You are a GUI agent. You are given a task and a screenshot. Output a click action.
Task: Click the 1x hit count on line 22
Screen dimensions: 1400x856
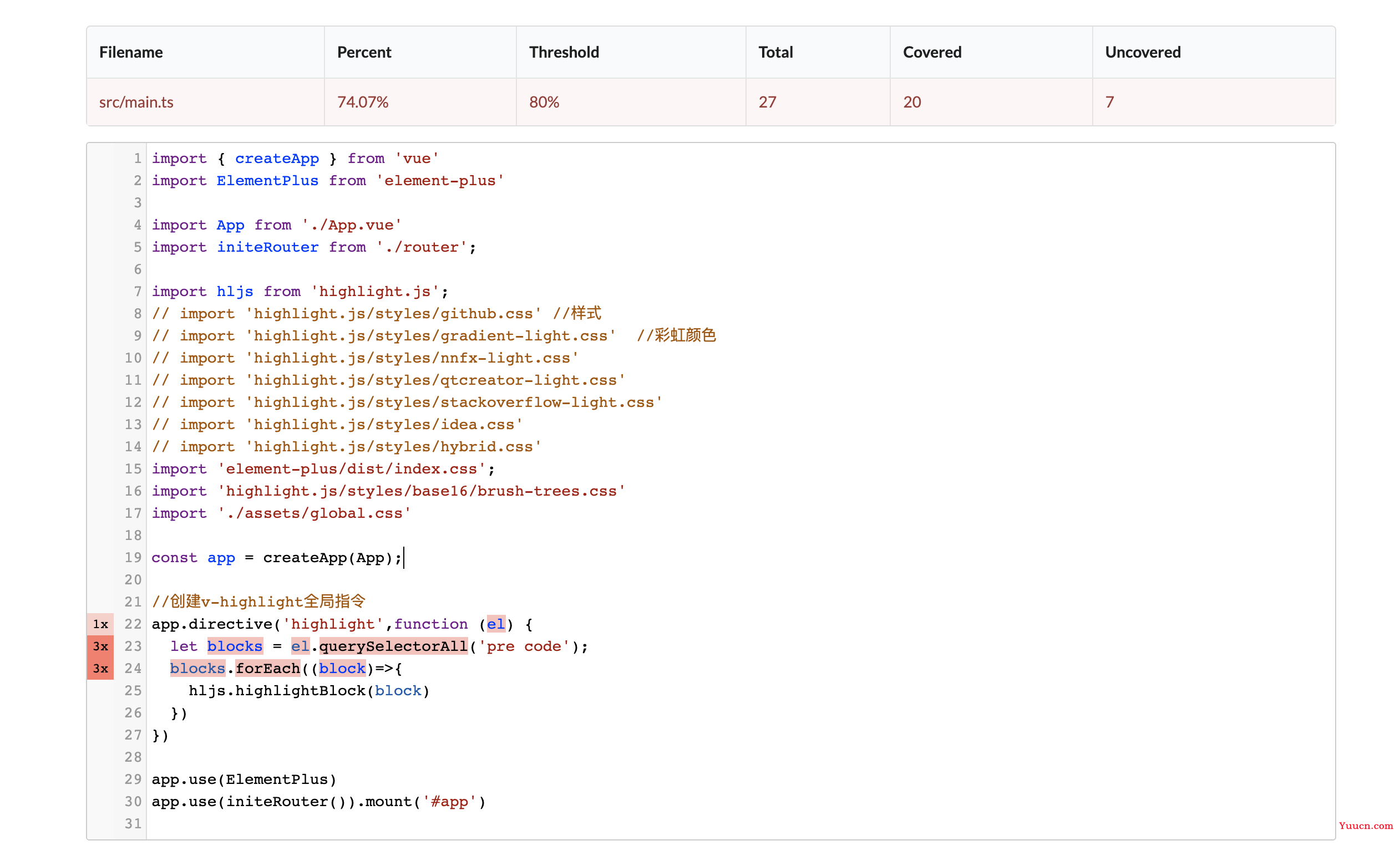(100, 624)
